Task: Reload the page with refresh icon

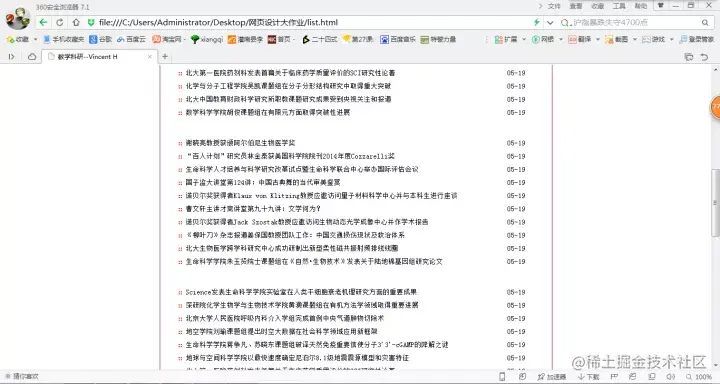Action: point(60,22)
